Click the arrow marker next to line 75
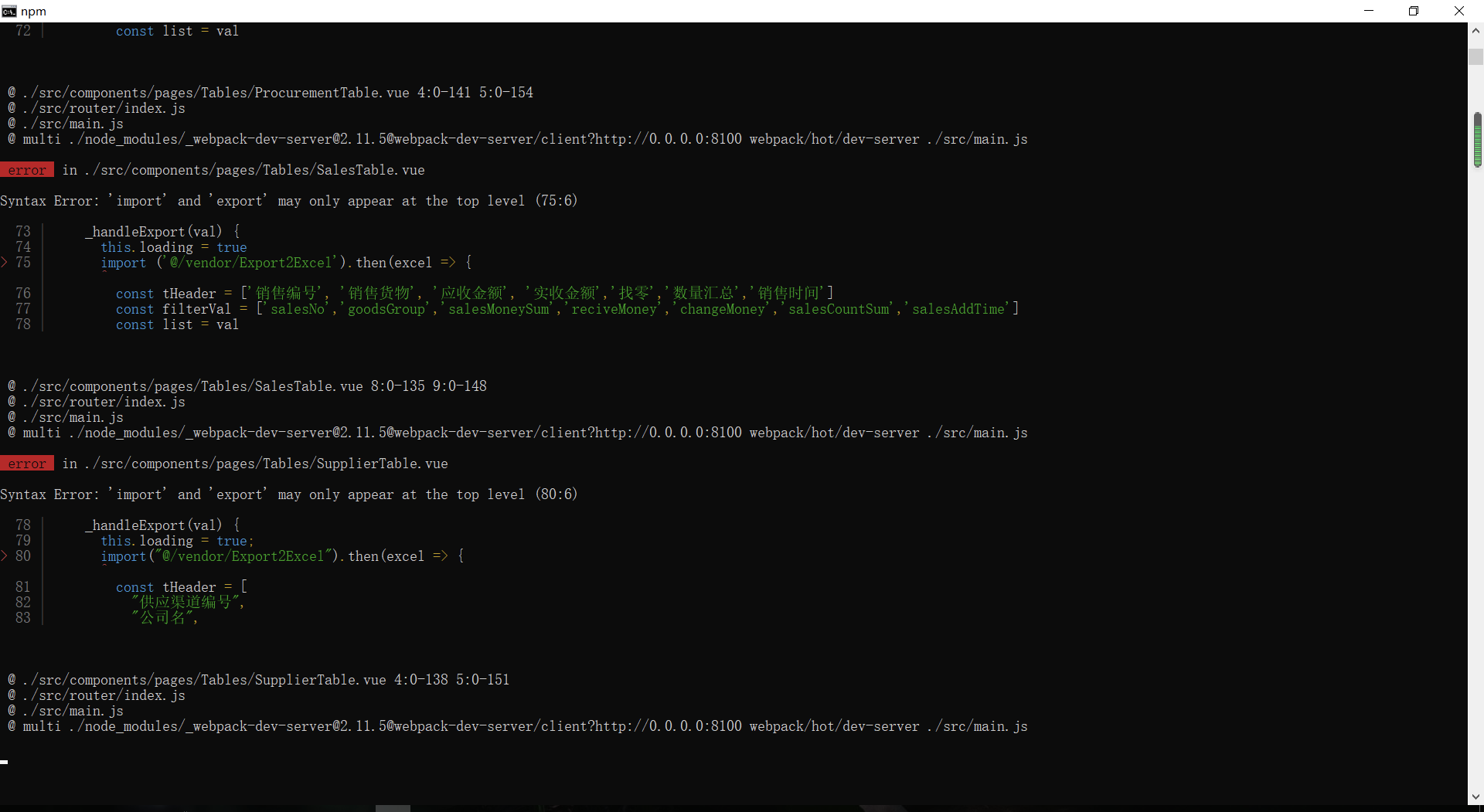The height and width of the screenshot is (812, 1484). tap(3, 262)
